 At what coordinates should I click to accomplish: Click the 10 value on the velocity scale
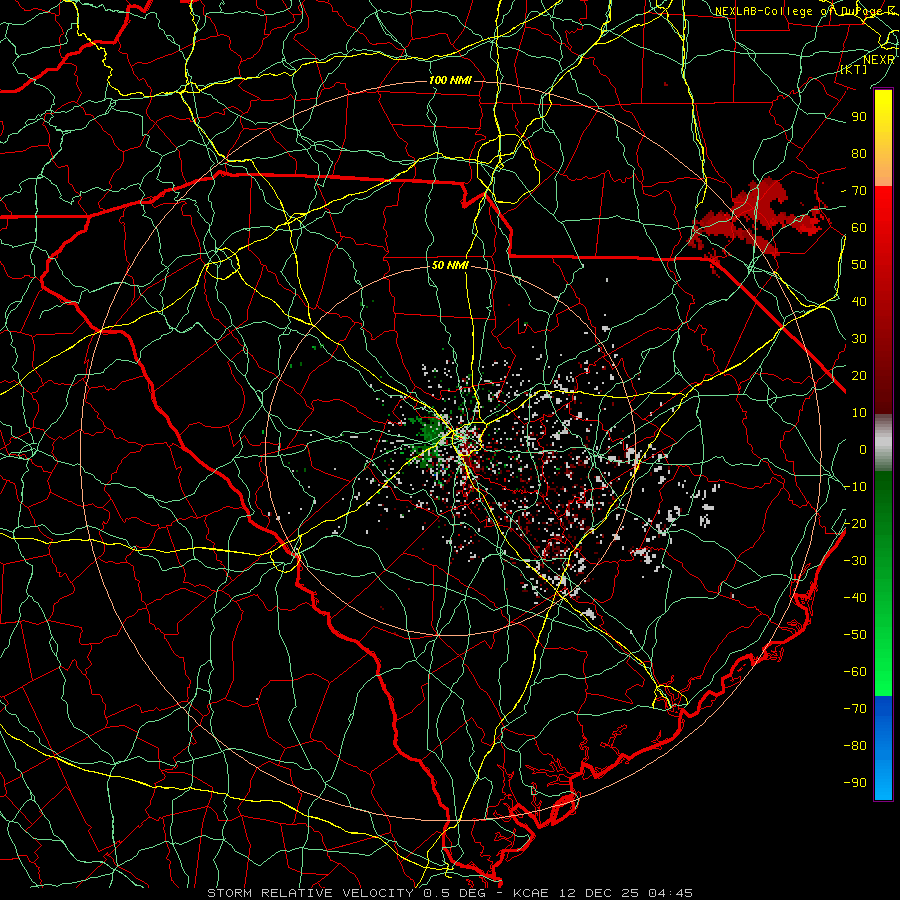[x=859, y=413]
